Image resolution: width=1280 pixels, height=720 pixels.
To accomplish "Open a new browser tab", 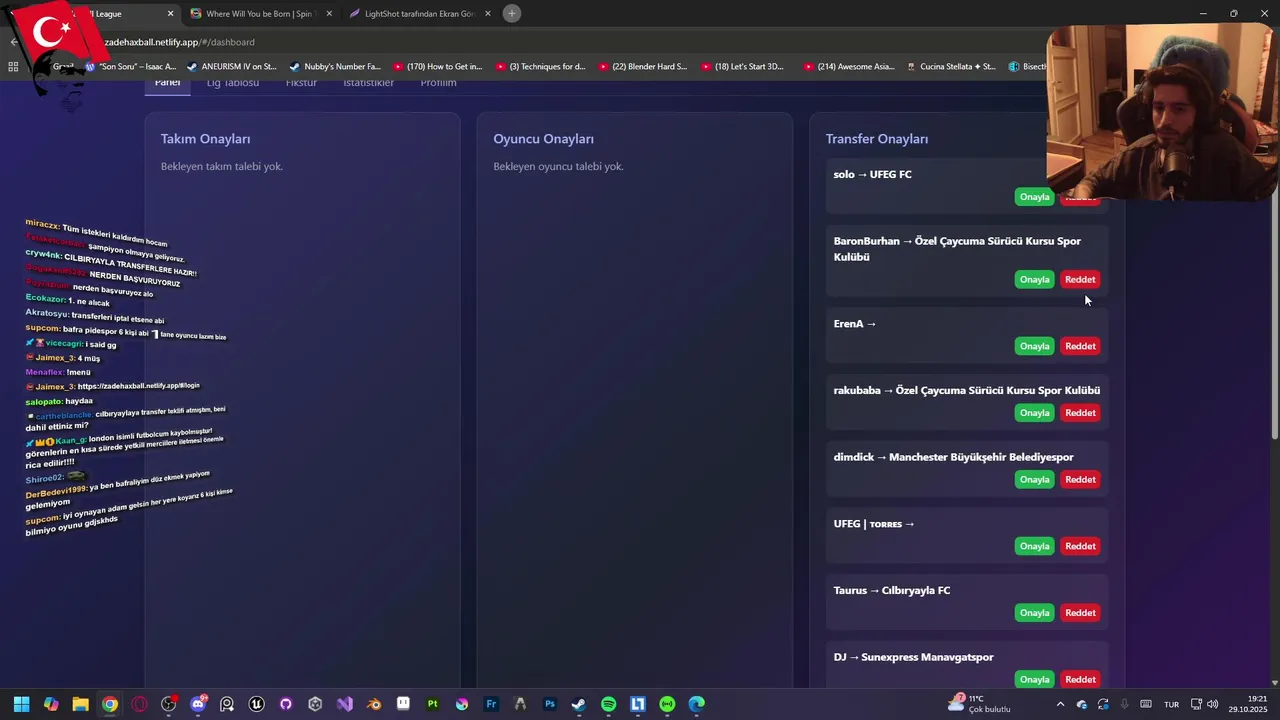I will tap(512, 13).
